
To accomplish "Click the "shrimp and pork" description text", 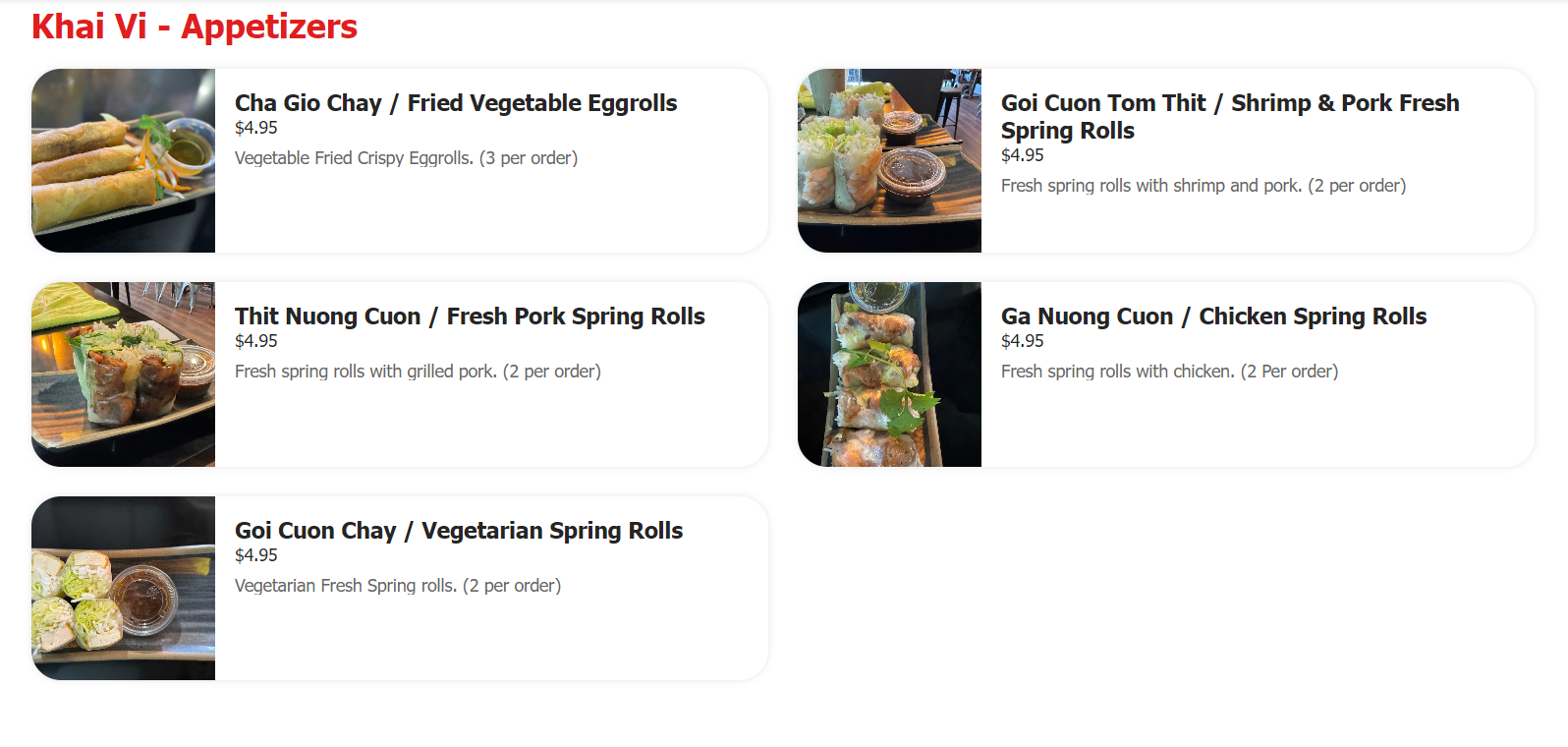I will point(1204,186).
